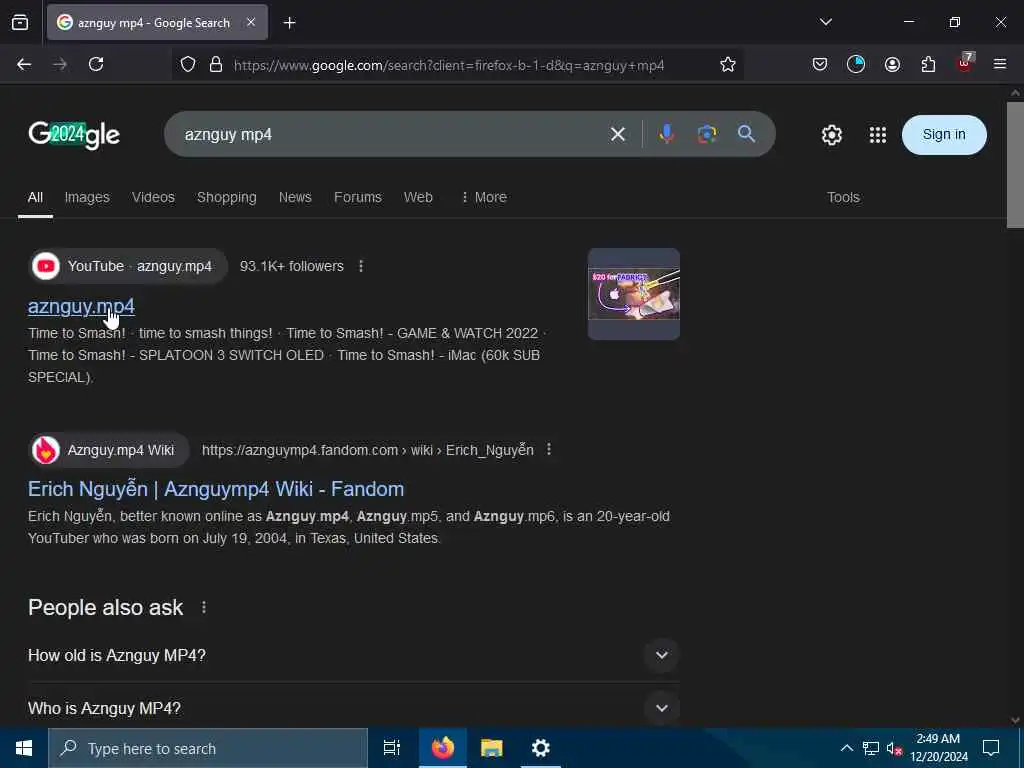Open more options for YouTube result
This screenshot has height=768, width=1024.
tap(361, 266)
